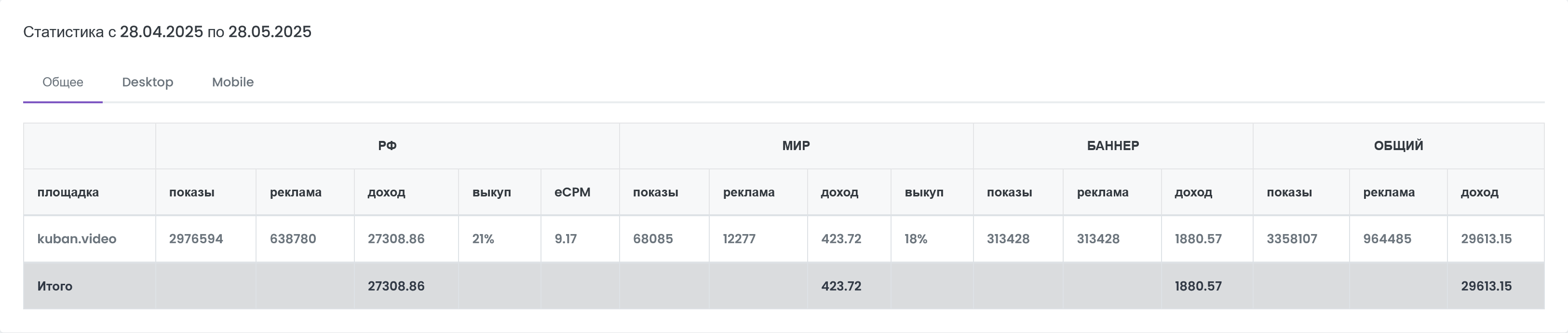Viewport: 1568px width, 333px height.
Task: Click the РФ показы value 2976594
Action: [x=196, y=238]
